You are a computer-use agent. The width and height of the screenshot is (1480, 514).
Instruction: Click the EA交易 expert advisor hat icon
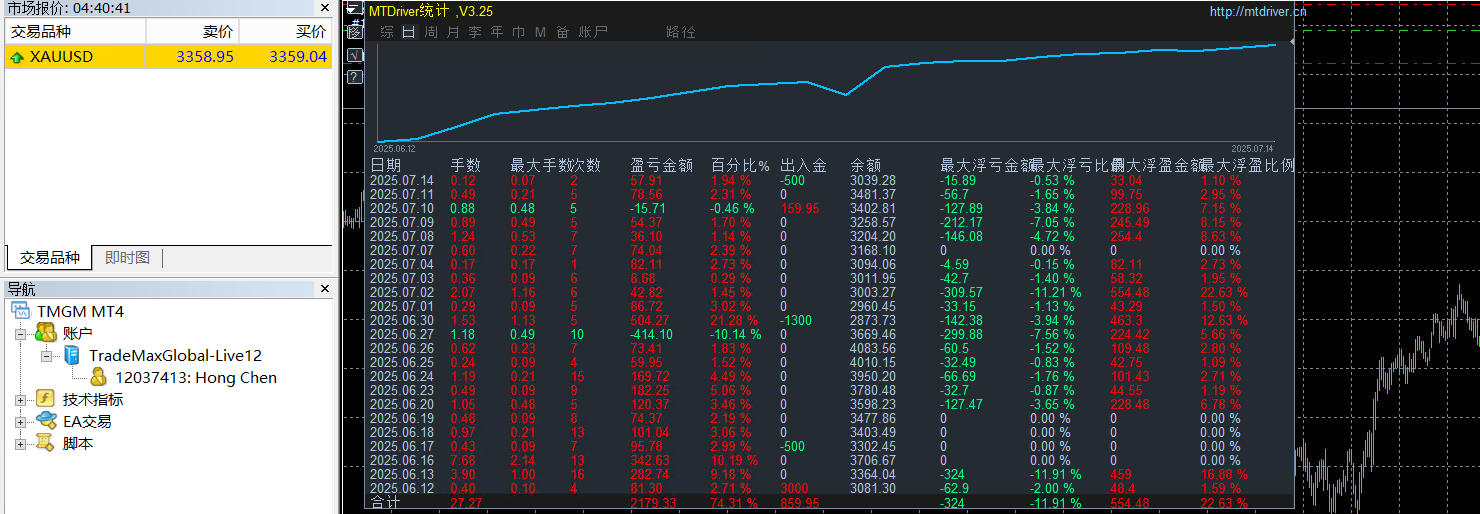click(x=46, y=421)
